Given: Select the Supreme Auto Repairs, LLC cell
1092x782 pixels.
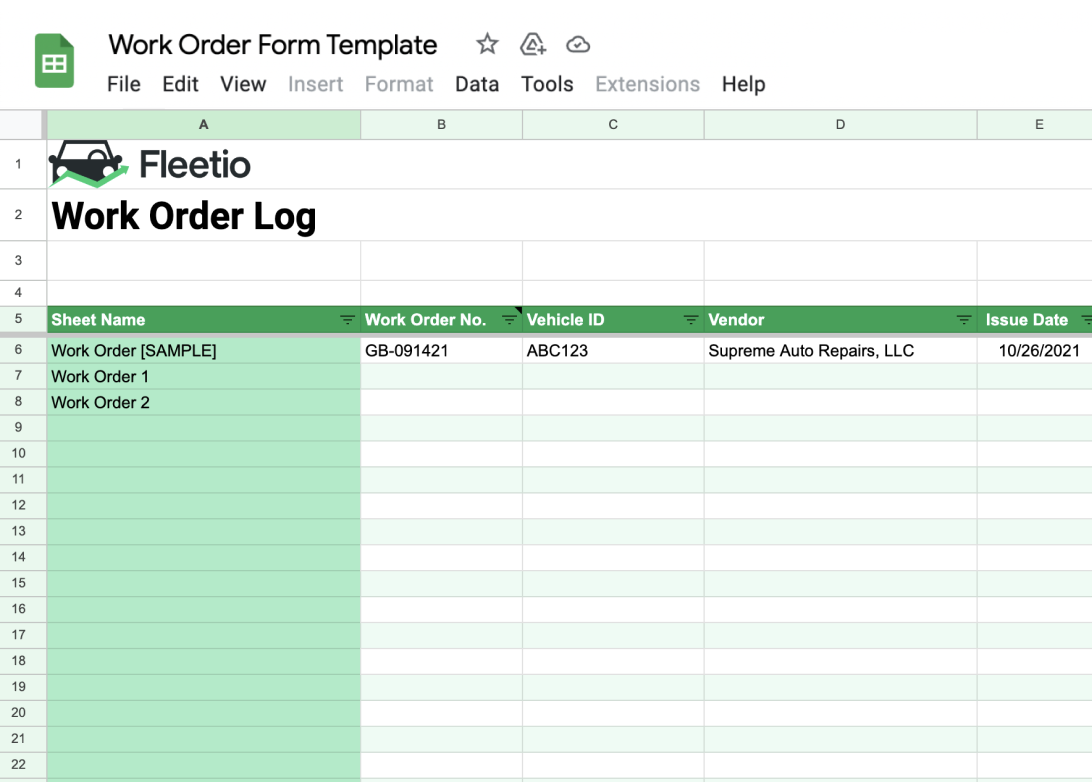Looking at the screenshot, I should point(841,350).
